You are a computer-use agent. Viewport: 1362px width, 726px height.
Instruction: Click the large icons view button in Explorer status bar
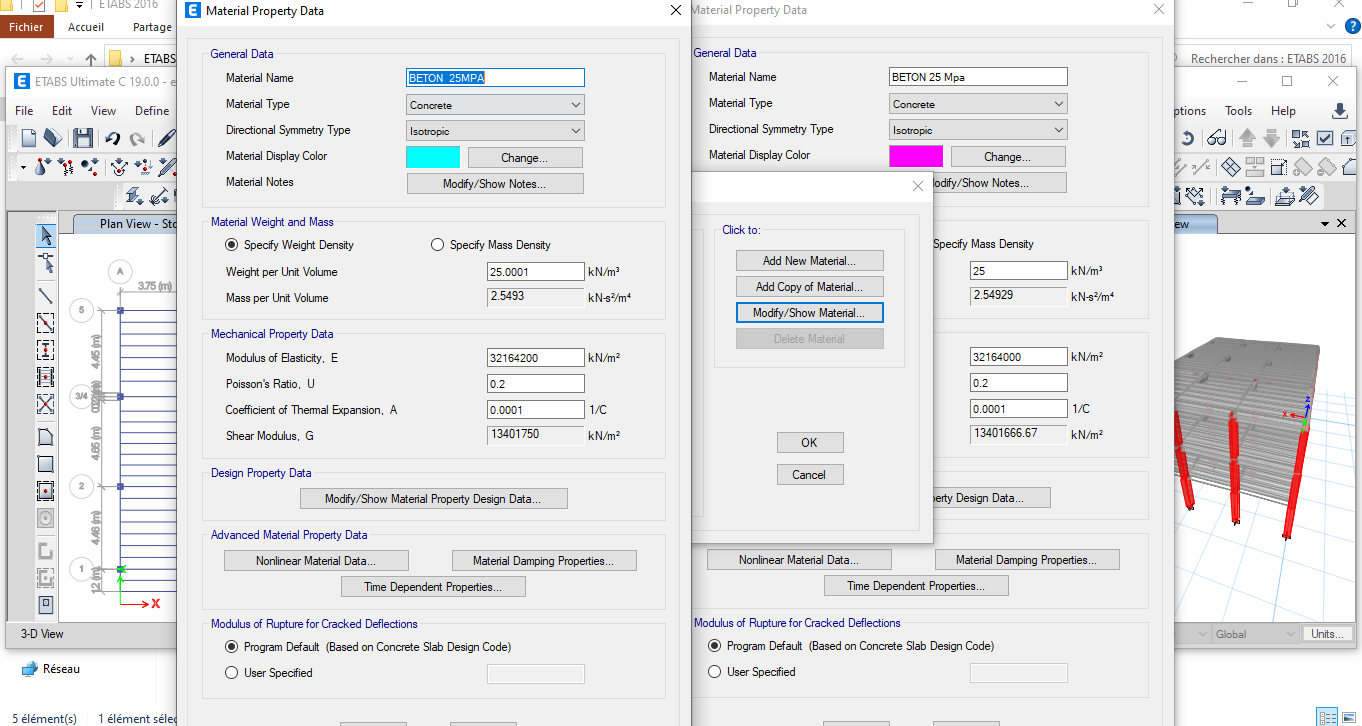click(x=1347, y=717)
